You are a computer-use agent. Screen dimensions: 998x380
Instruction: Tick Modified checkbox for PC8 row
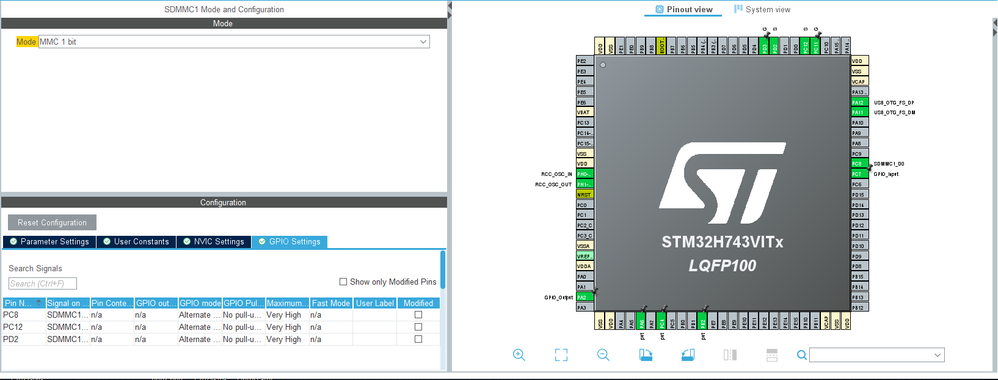click(418, 315)
